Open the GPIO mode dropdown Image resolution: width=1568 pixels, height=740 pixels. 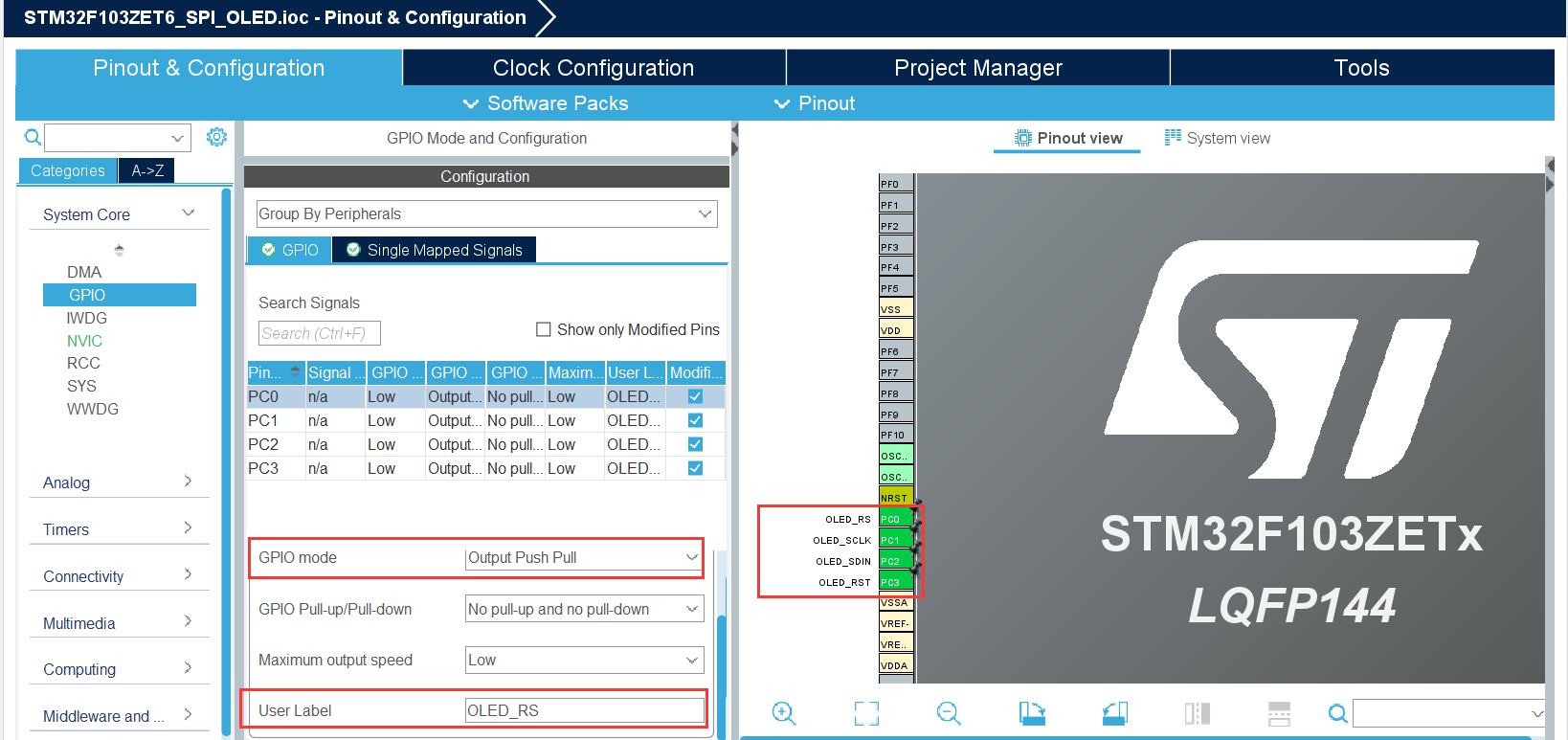tap(584, 557)
